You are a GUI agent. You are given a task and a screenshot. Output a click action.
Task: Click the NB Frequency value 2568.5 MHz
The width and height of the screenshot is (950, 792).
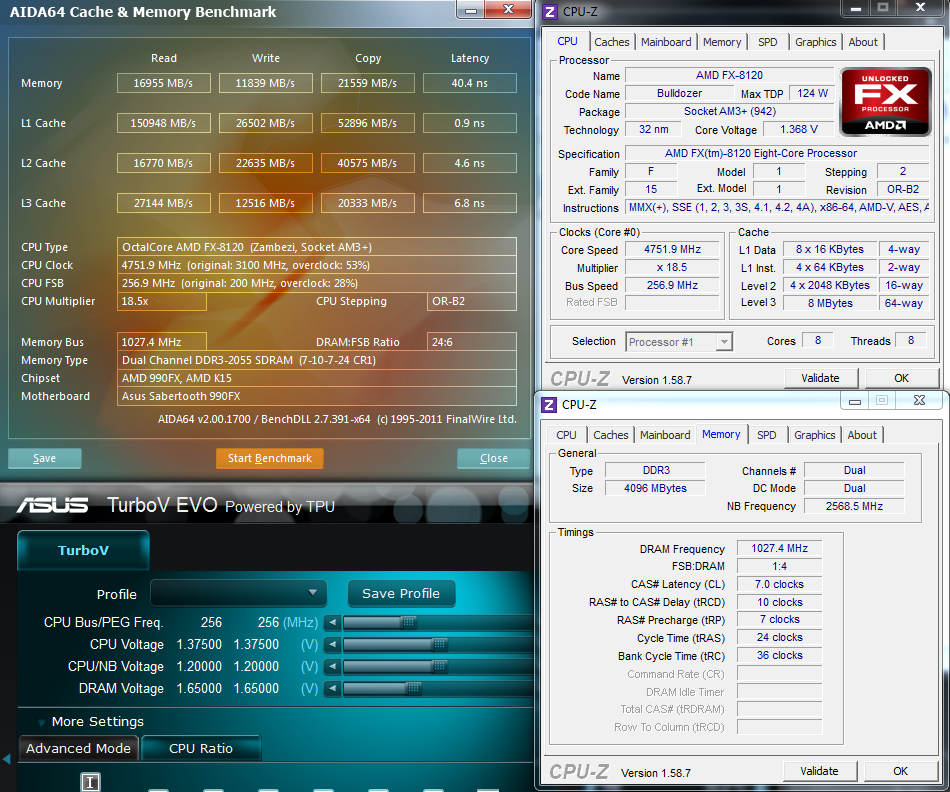coord(854,506)
